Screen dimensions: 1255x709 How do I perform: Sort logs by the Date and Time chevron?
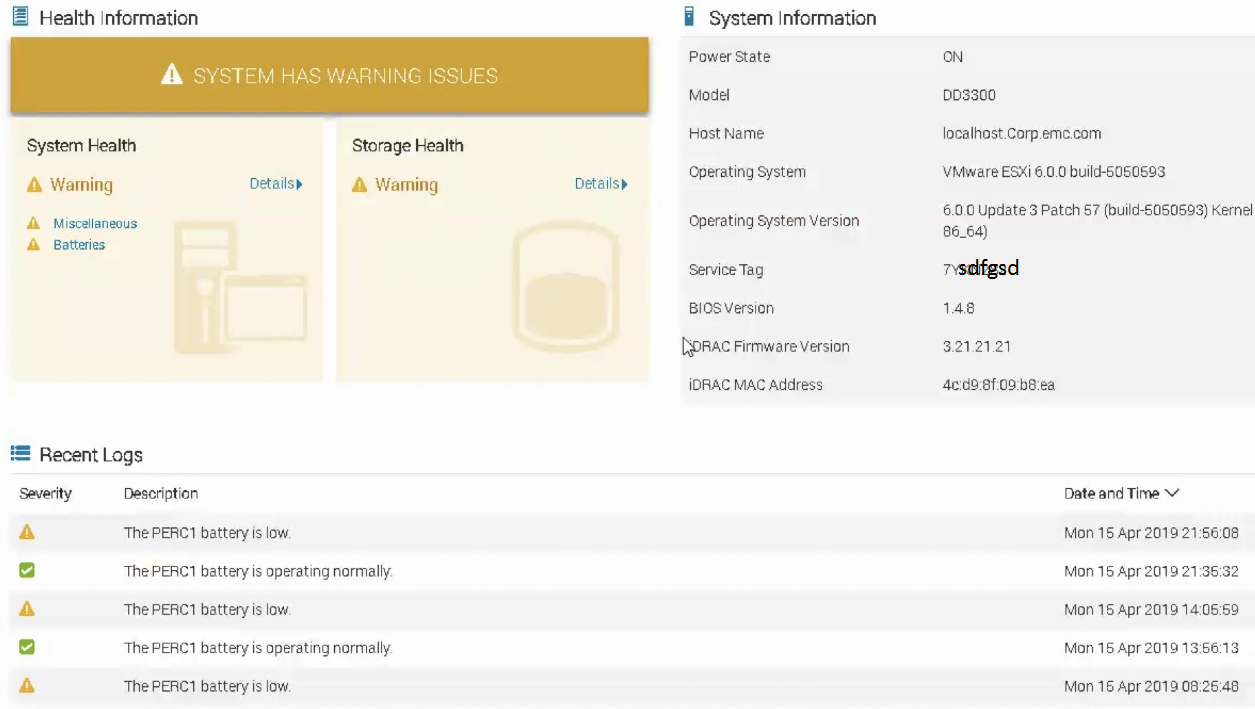point(1172,493)
